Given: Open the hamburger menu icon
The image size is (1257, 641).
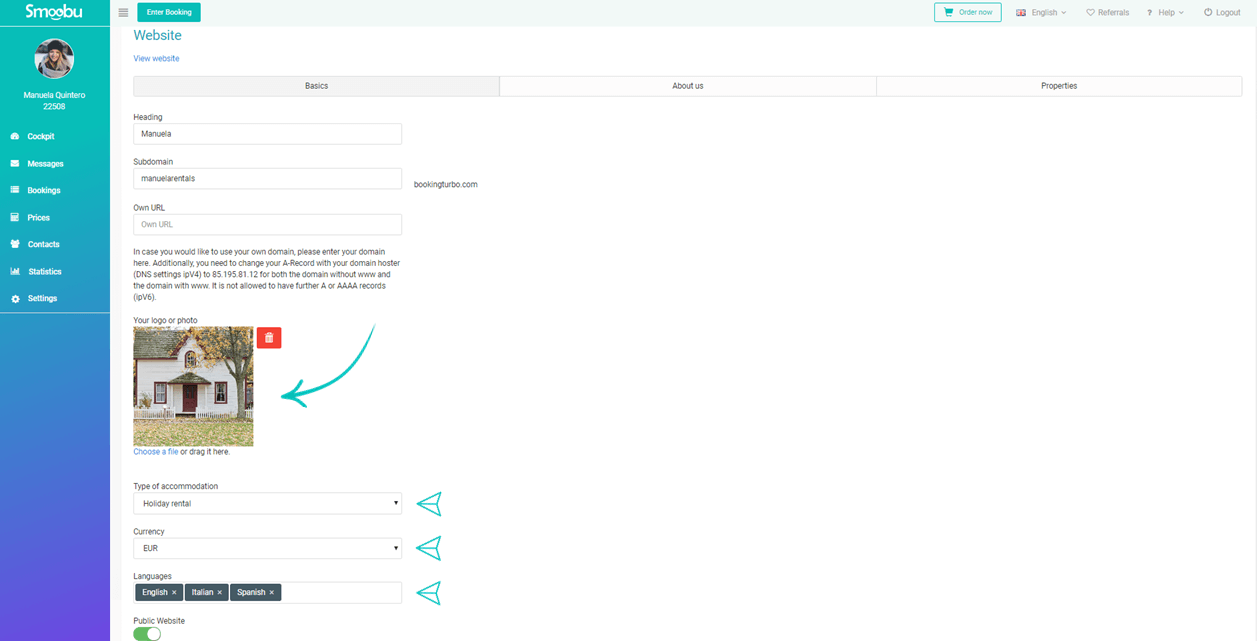Looking at the screenshot, I should pos(123,13).
